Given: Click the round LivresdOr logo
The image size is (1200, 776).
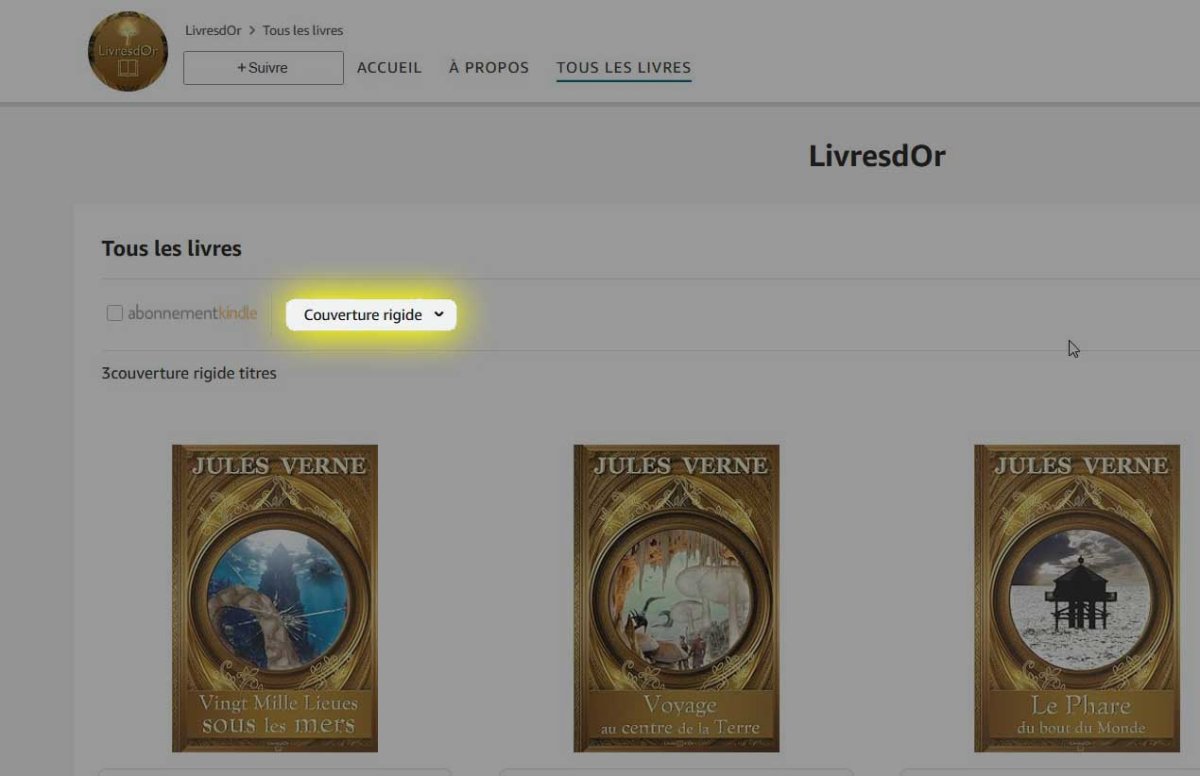Looking at the screenshot, I should 128,52.
